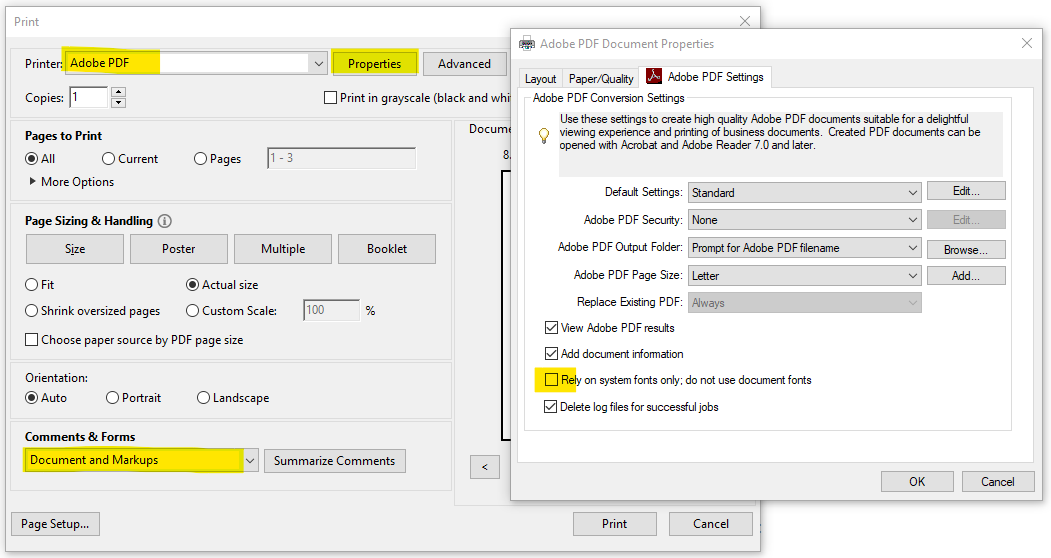Select the Current page radio button
1051x558 pixels.
(108, 159)
